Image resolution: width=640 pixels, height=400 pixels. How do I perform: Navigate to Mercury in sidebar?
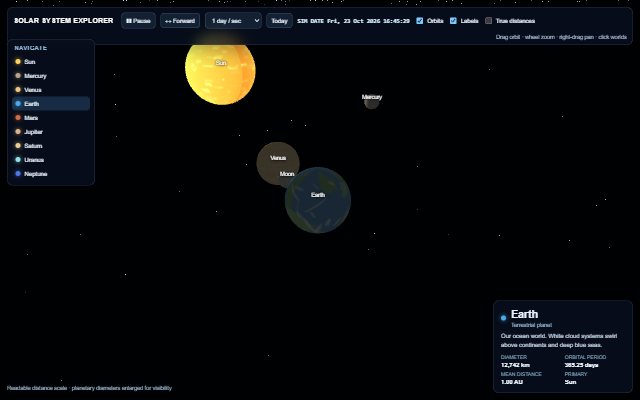pyautogui.click(x=51, y=76)
